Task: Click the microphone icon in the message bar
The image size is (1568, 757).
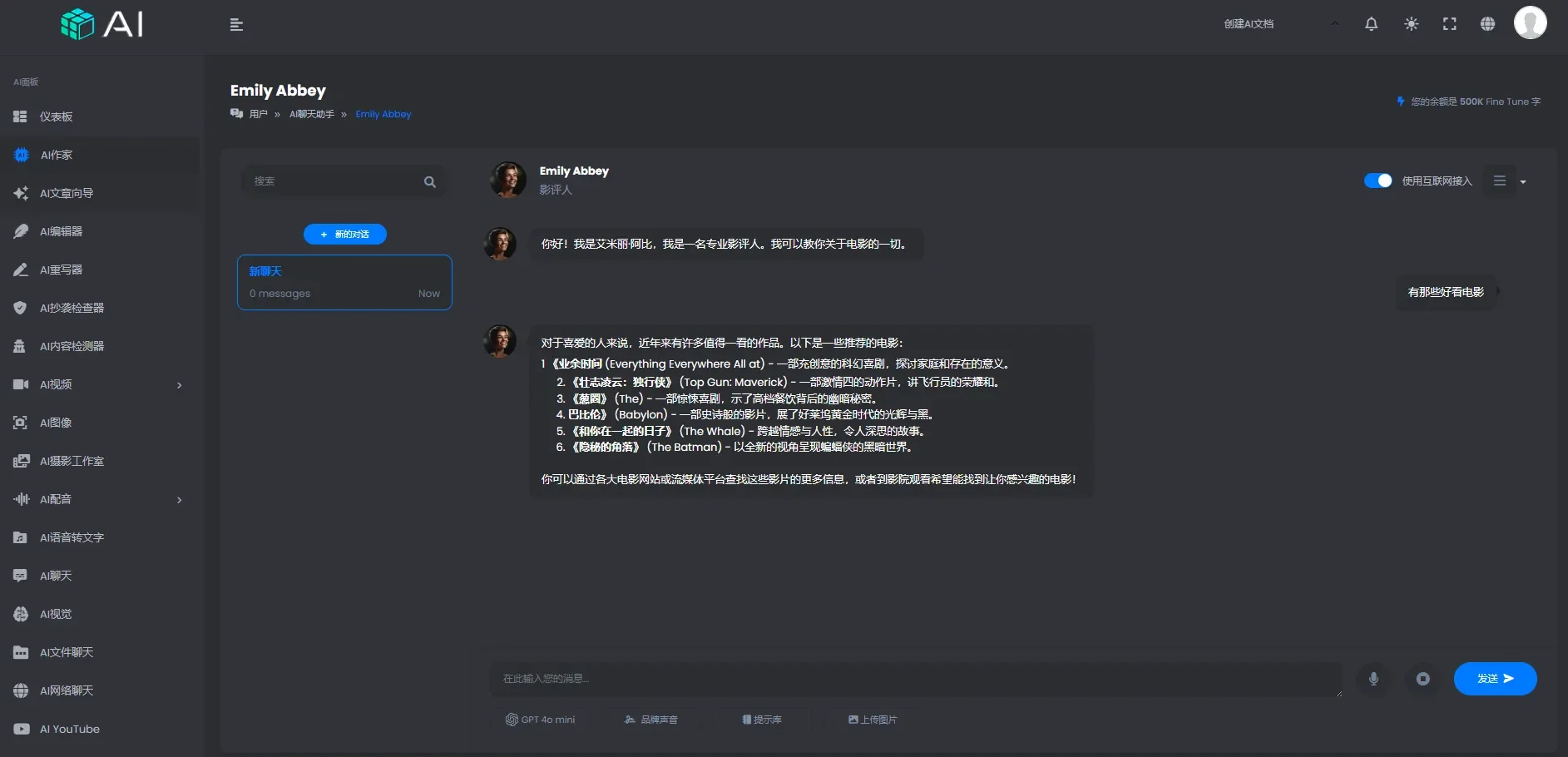Action: [1373, 679]
